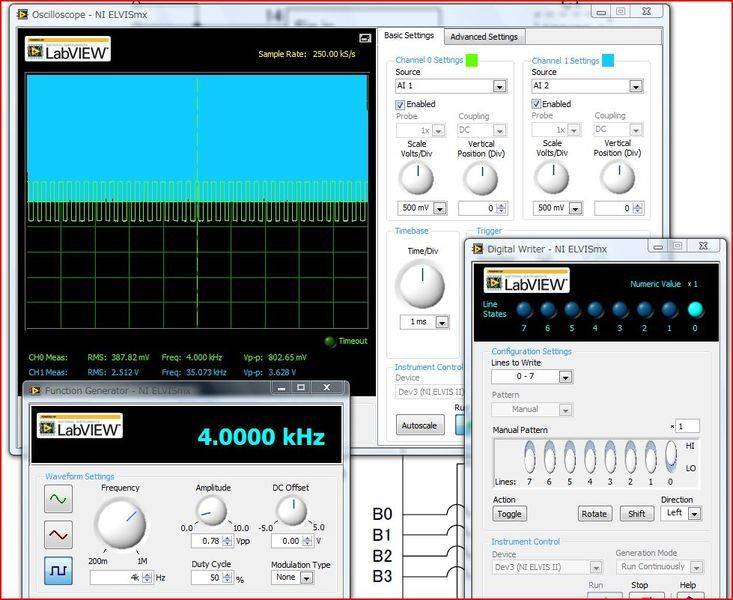Select the triangle waveform button
733x600 pixels.
[59, 534]
